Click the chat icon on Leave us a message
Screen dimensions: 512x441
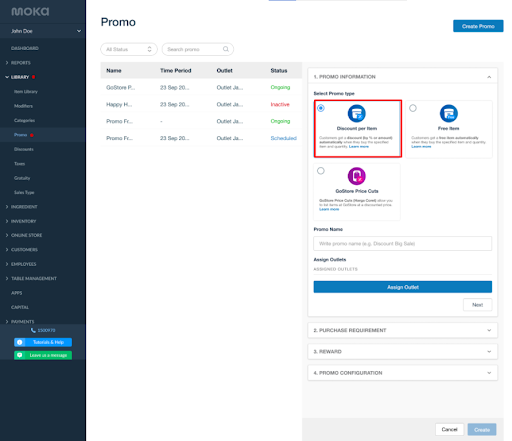[20, 355]
